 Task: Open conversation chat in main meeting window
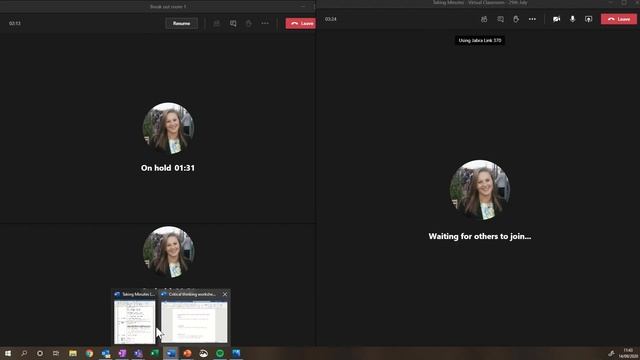(500, 19)
